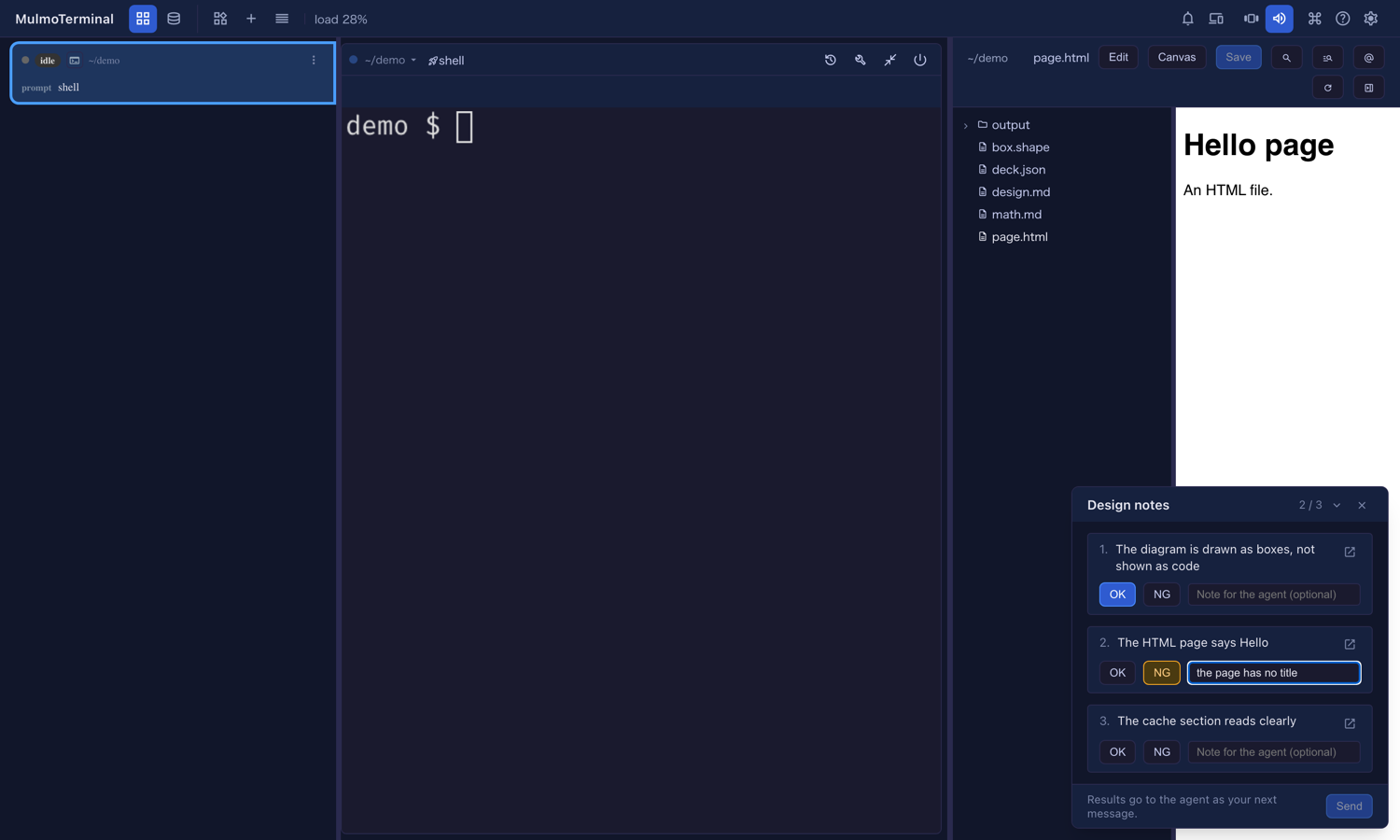Toggle the sound speaker button
Screen dimensions: 1400x840
(1280, 19)
